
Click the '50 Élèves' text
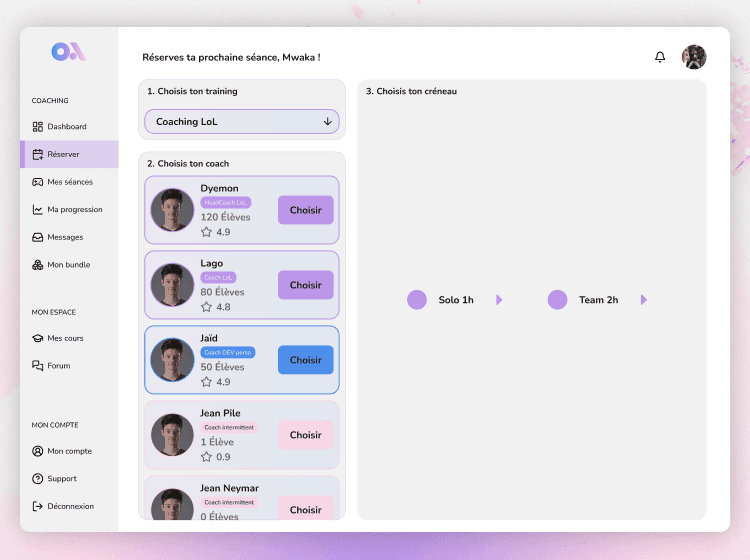[x=222, y=367]
